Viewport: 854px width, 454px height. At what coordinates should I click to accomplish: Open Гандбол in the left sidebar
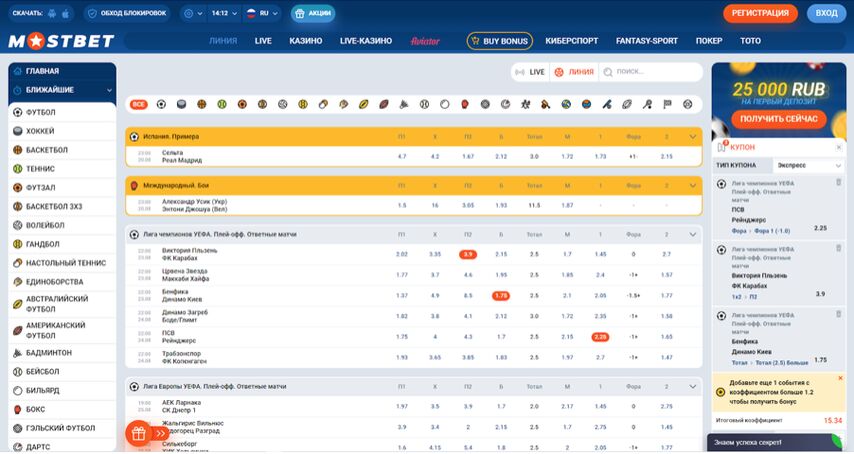[62, 244]
